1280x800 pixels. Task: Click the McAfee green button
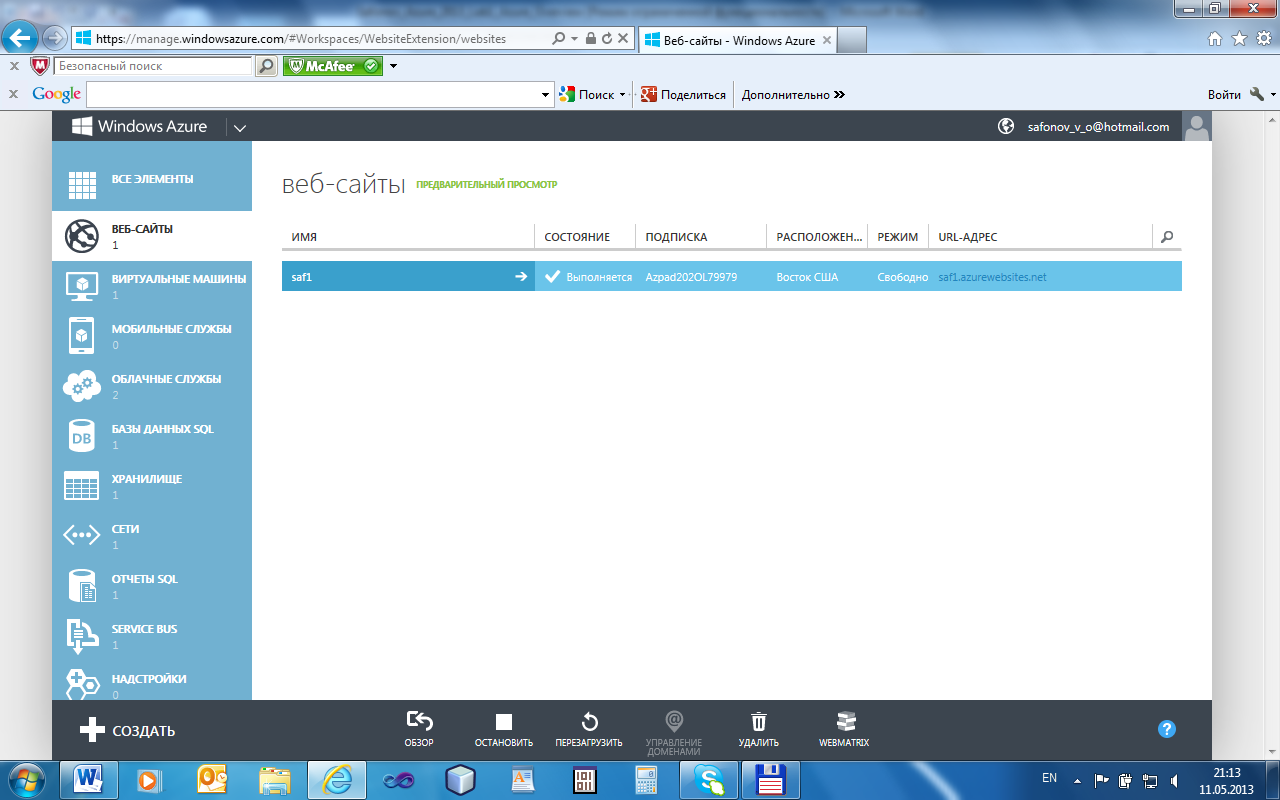tap(333, 66)
